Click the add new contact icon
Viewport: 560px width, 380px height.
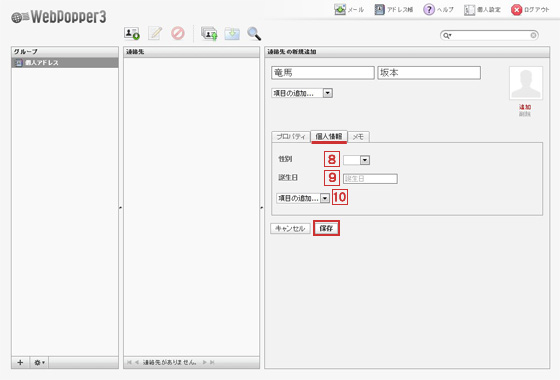tap(132, 34)
